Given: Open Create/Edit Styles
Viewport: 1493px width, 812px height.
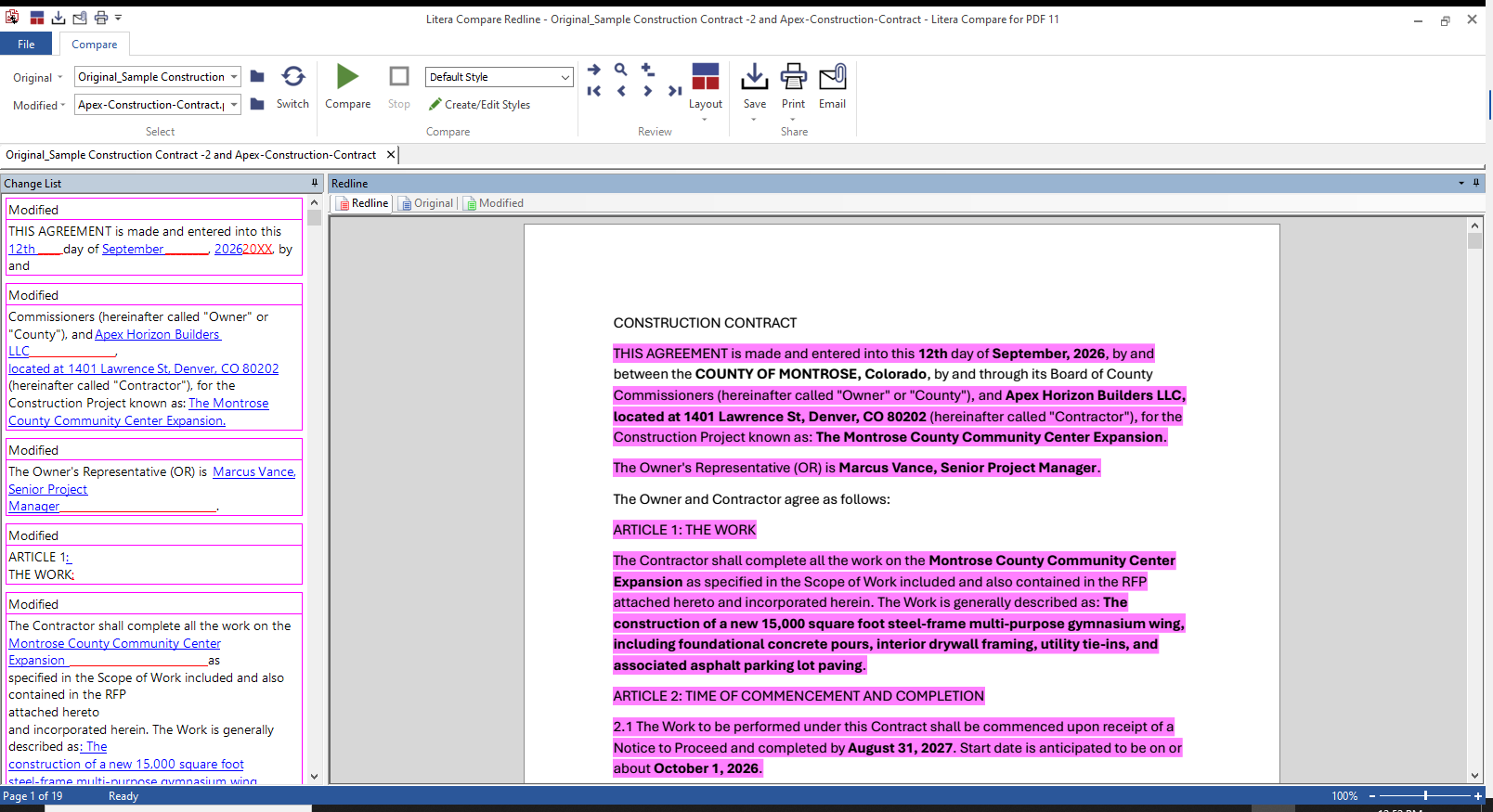Looking at the screenshot, I should click(479, 105).
